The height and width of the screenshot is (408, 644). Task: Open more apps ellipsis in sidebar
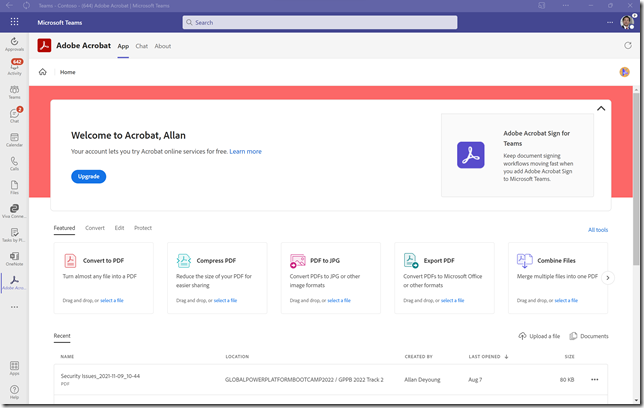(14, 307)
